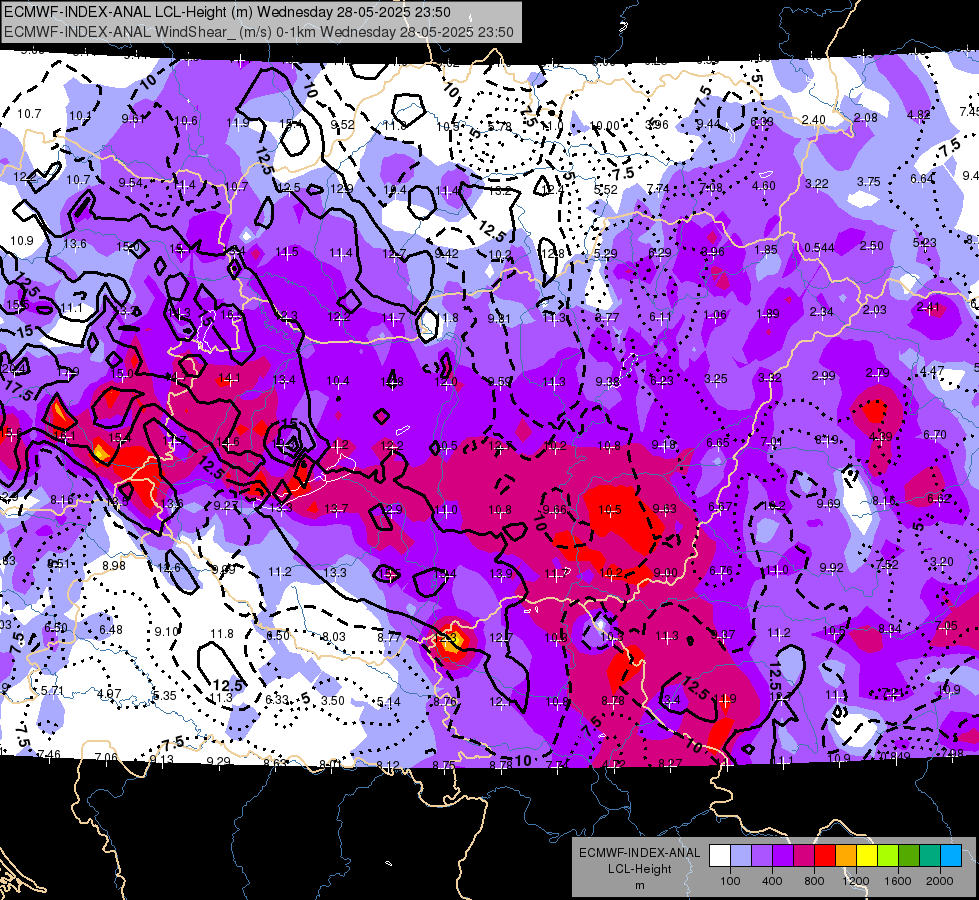The image size is (979, 900).
Task: Click the grid value '10.00'
Action: (x=605, y=126)
